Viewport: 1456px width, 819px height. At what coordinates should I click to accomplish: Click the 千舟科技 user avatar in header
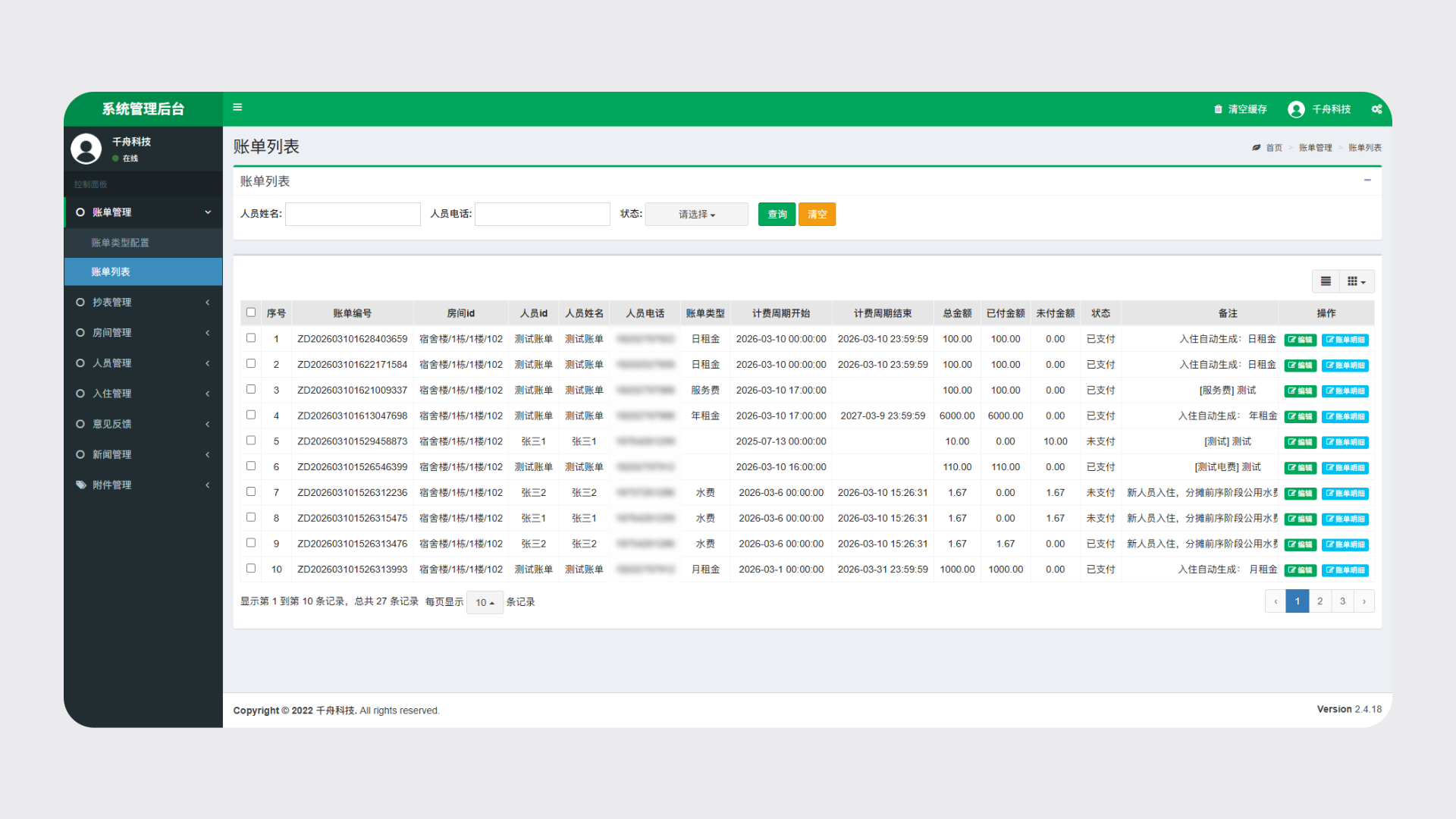[x=1296, y=109]
